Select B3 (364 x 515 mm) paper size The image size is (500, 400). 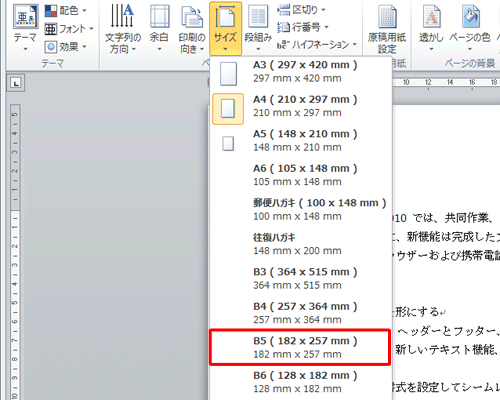tap(301, 279)
